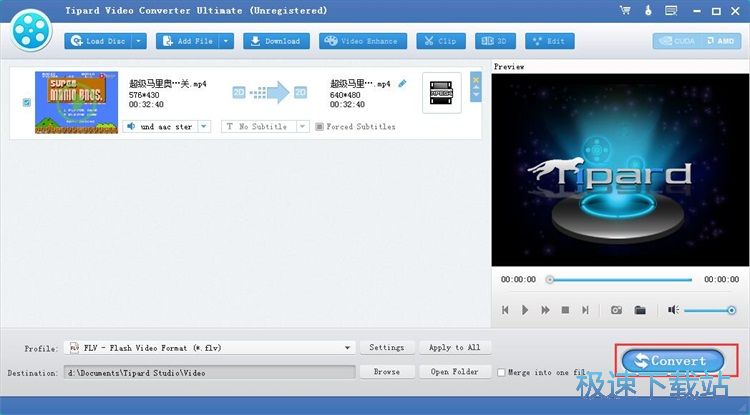Image resolution: width=750 pixels, height=415 pixels.
Task: Open the MPEG4 output format icon
Action: (x=442, y=93)
